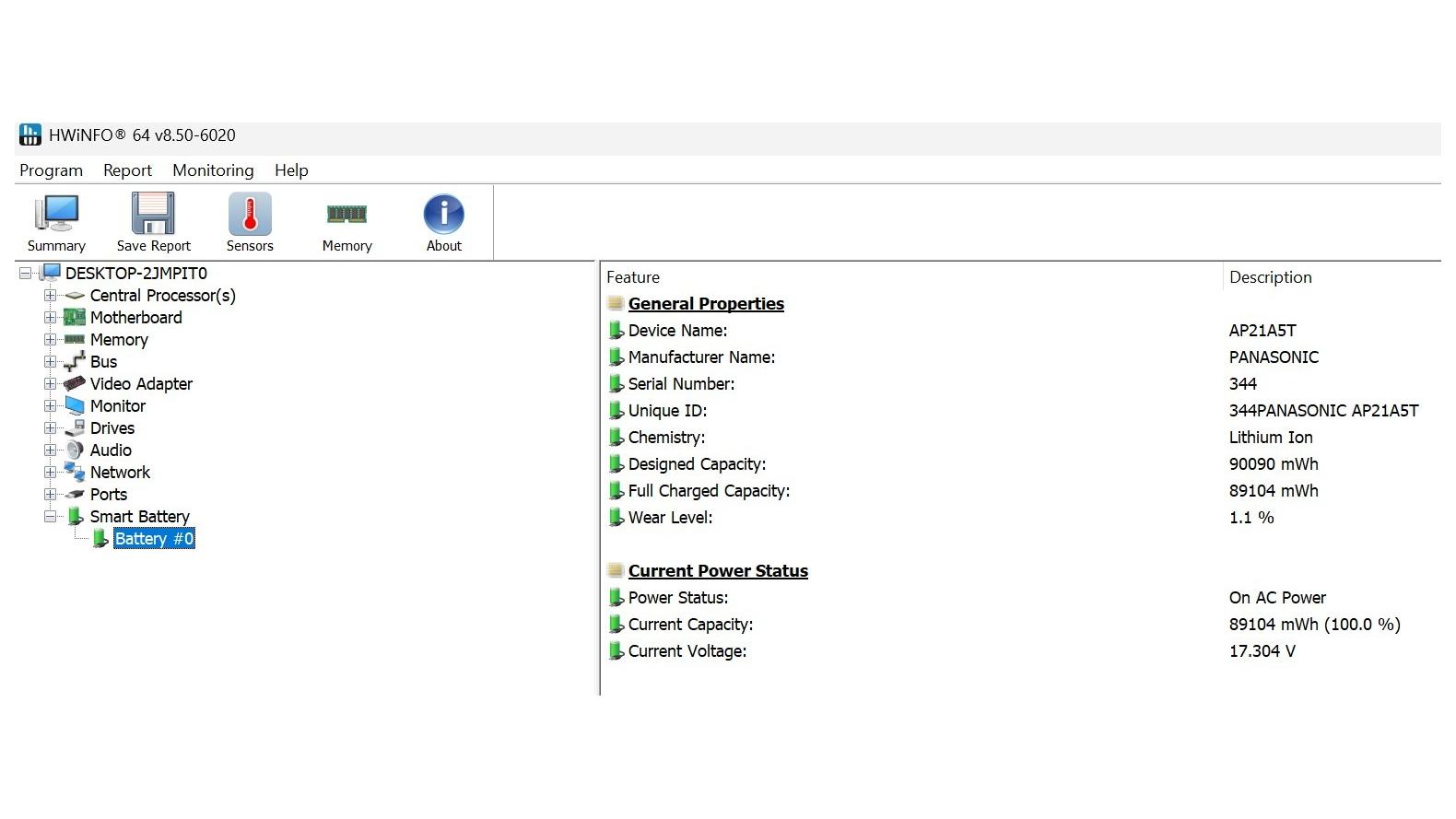Click battery icon beside Device Name
The height and width of the screenshot is (819, 1456).
click(616, 330)
